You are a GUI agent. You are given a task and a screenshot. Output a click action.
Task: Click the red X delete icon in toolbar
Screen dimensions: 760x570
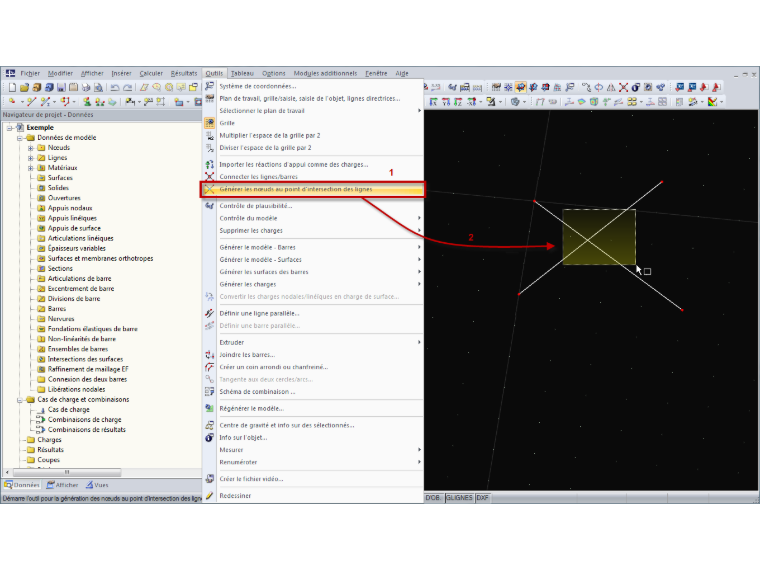click(x=623, y=87)
